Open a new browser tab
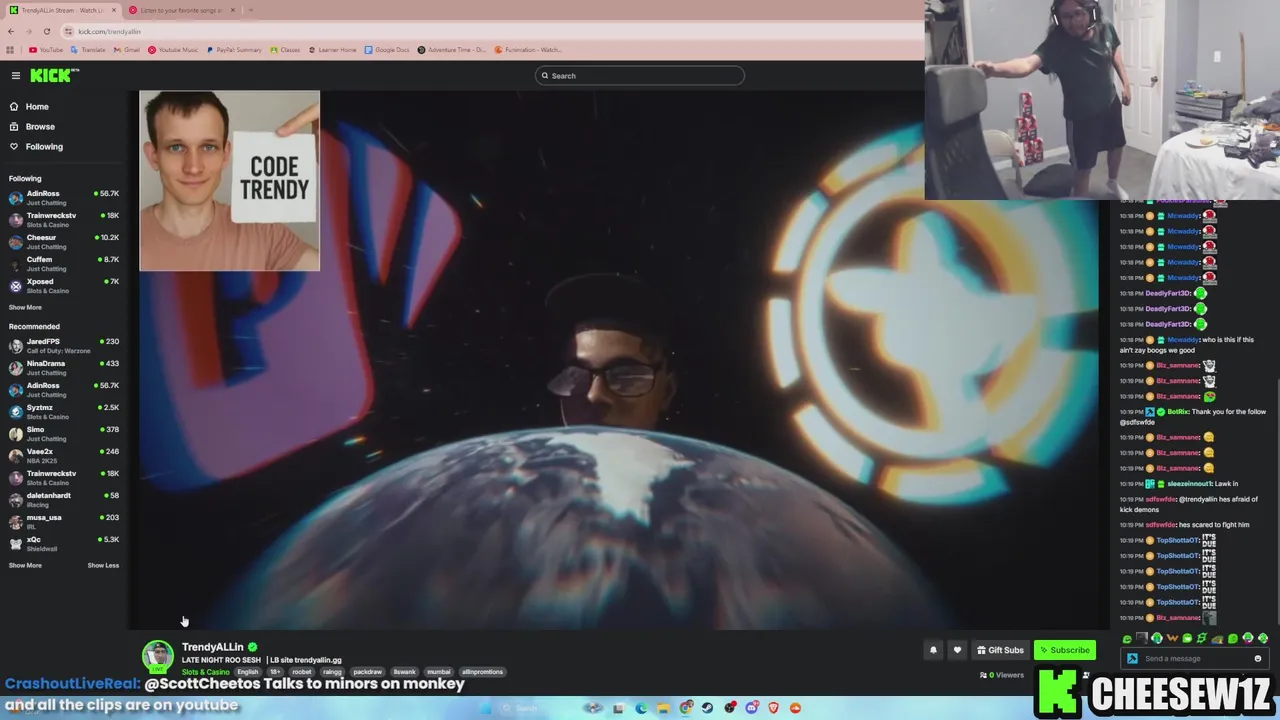The width and height of the screenshot is (1280, 720). [250, 10]
